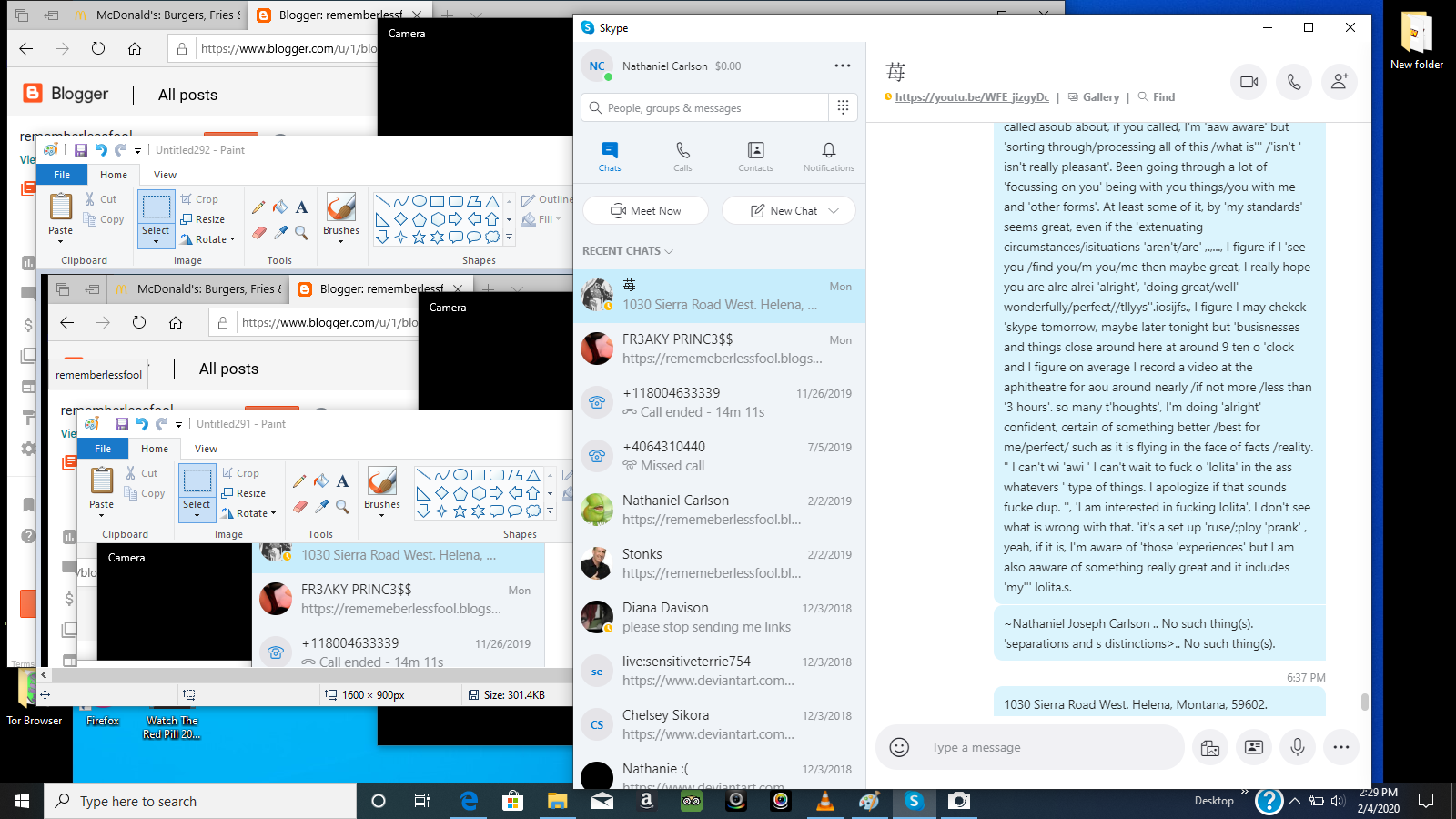
Task: Switch to the McDonald's tab in the Edge window
Action: click(x=157, y=15)
